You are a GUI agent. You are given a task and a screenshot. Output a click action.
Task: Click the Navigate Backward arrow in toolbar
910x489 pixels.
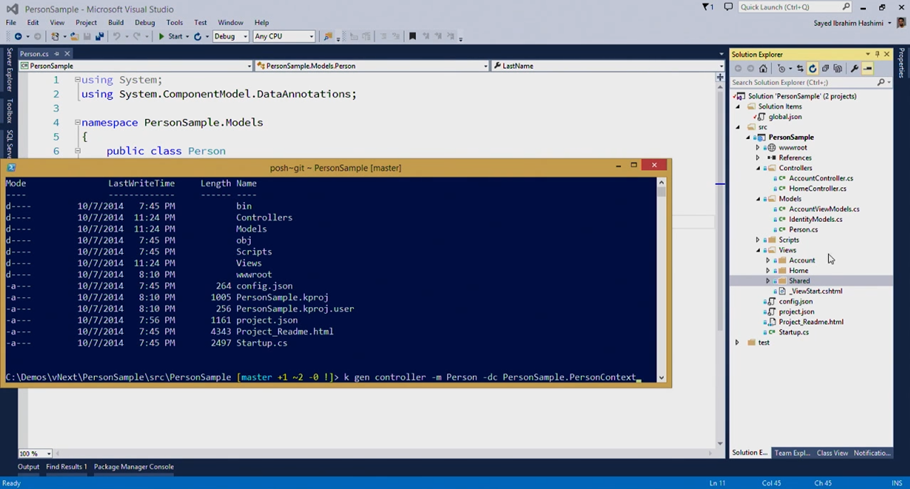coord(18,37)
